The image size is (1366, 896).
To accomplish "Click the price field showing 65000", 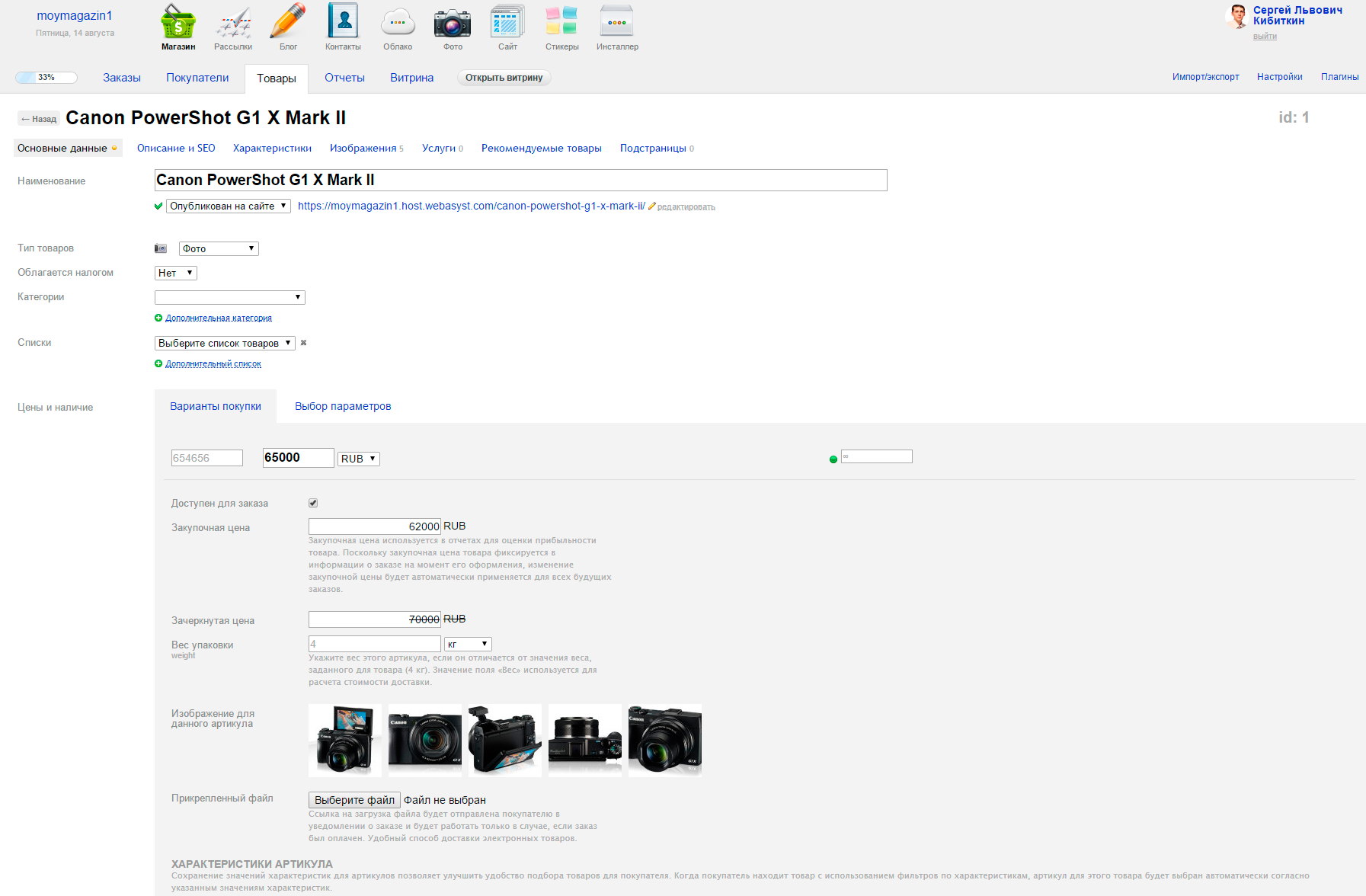I will pos(299,458).
